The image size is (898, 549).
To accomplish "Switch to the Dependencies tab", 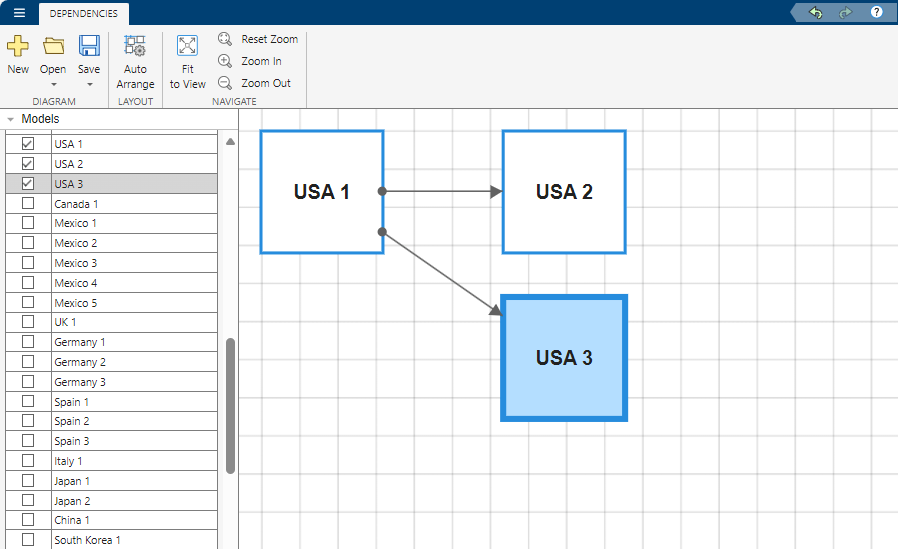I will (x=84, y=13).
